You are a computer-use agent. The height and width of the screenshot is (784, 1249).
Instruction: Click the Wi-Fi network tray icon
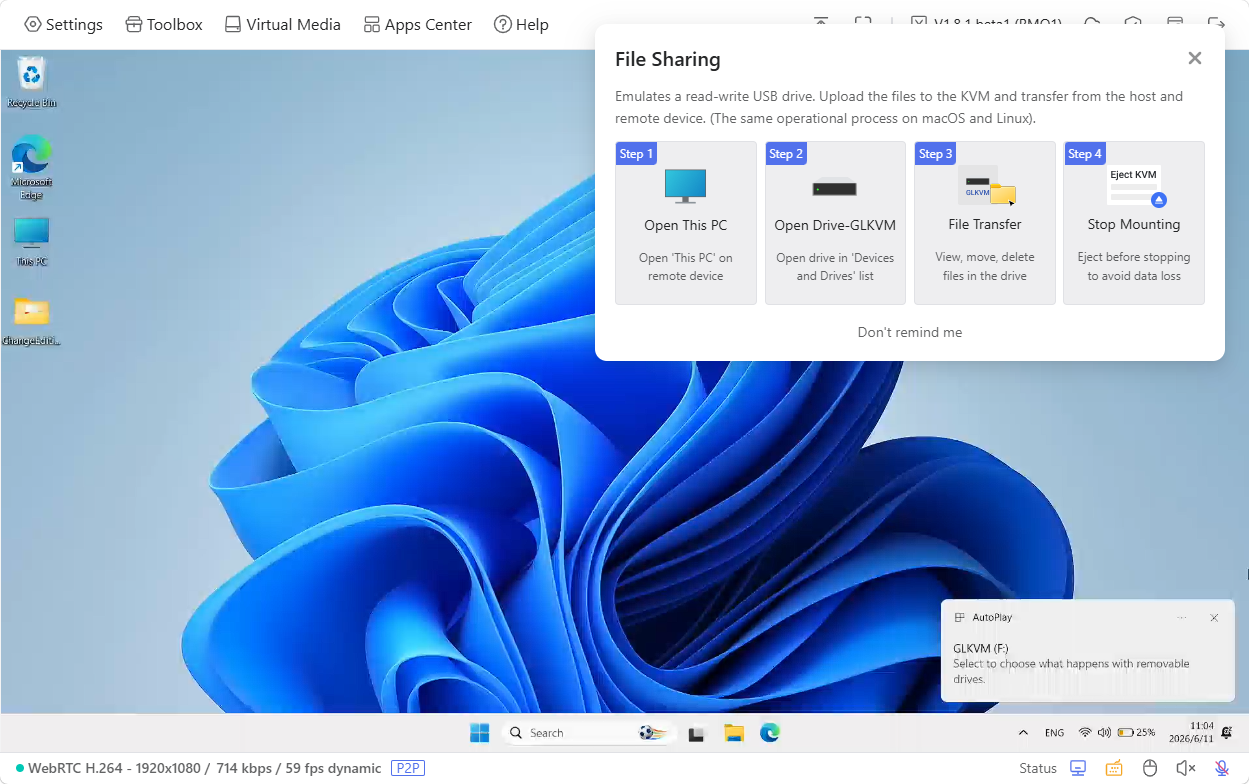point(1085,733)
